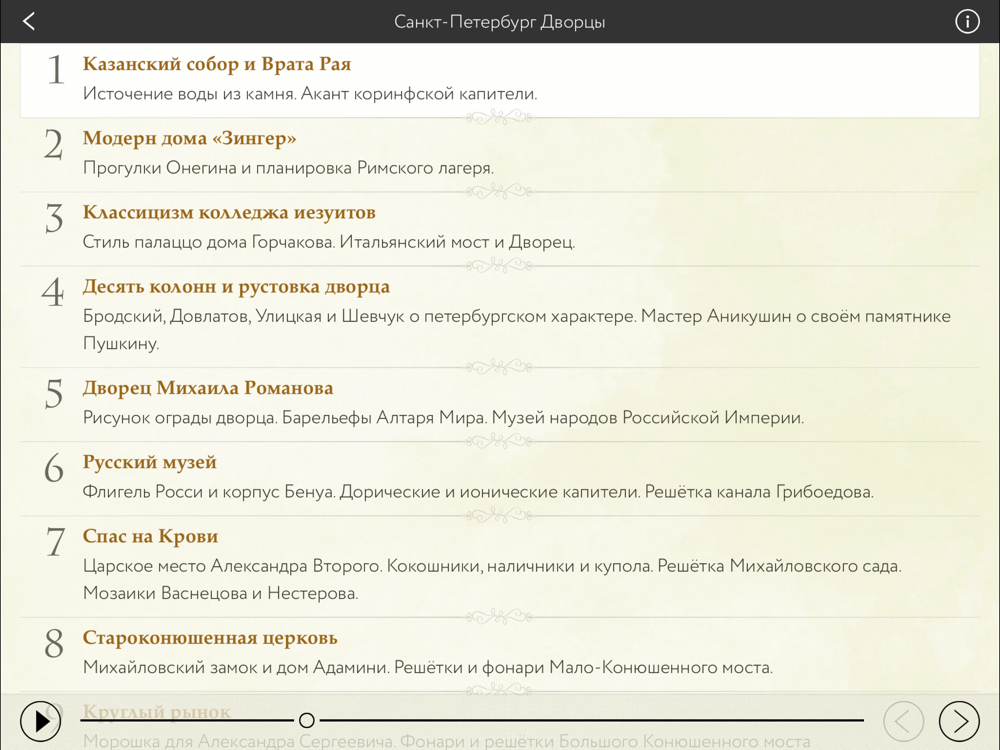This screenshot has height=750, width=1000.
Task: Skip to the next track arrow
Action: [959, 721]
